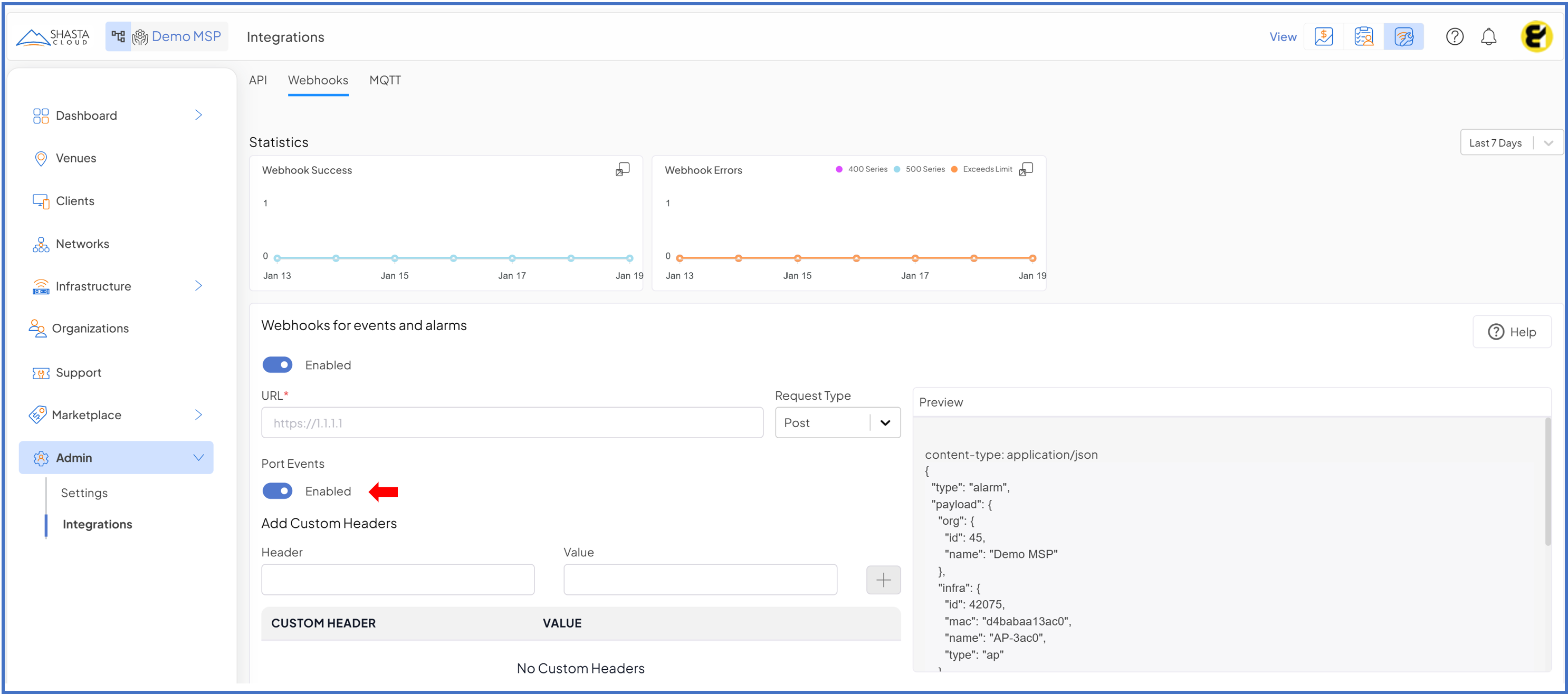Screen dimensions: 1568x694
Task: Open Settings under Admin
Action: (84, 493)
